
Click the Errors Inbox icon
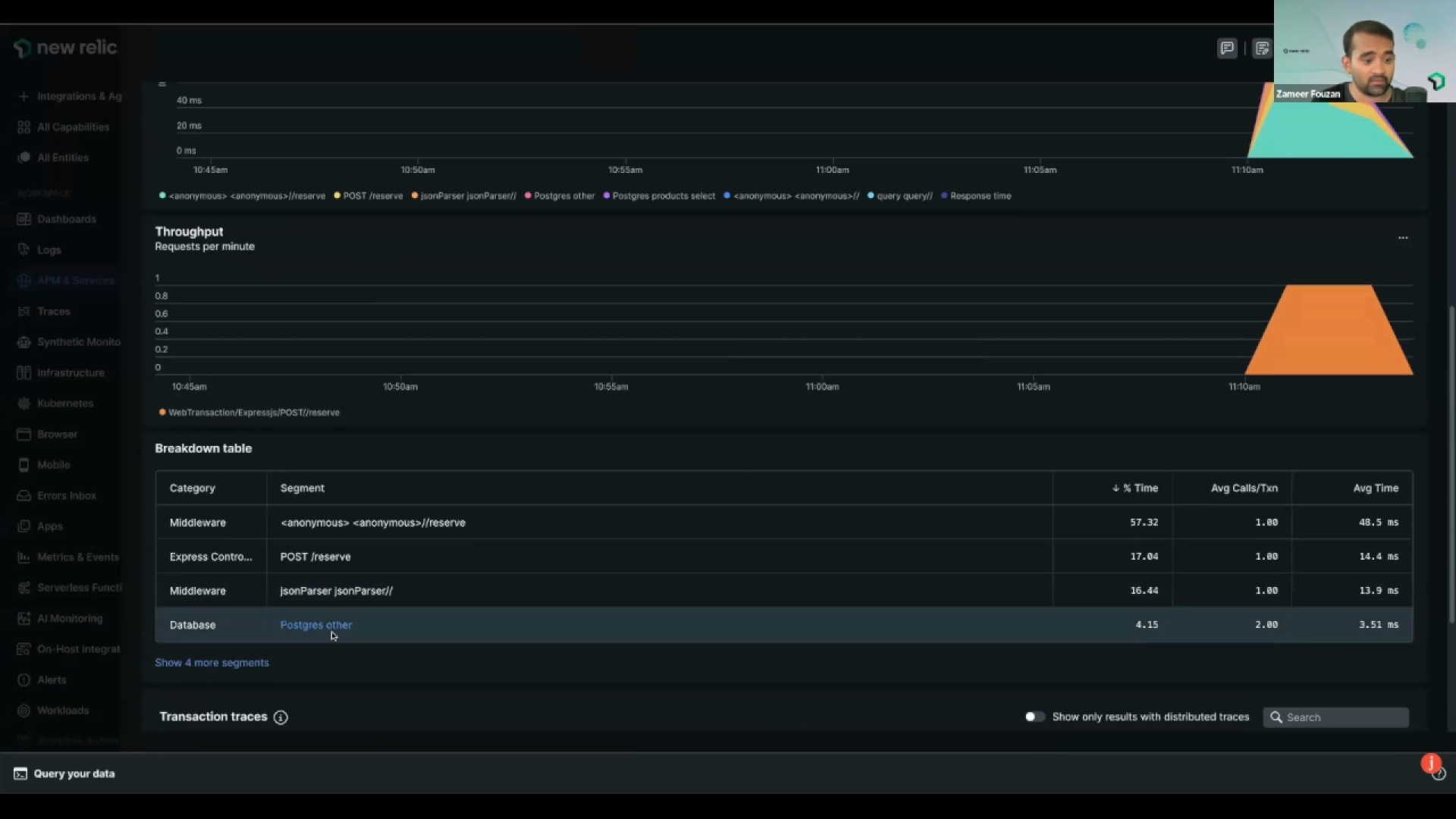pos(24,496)
